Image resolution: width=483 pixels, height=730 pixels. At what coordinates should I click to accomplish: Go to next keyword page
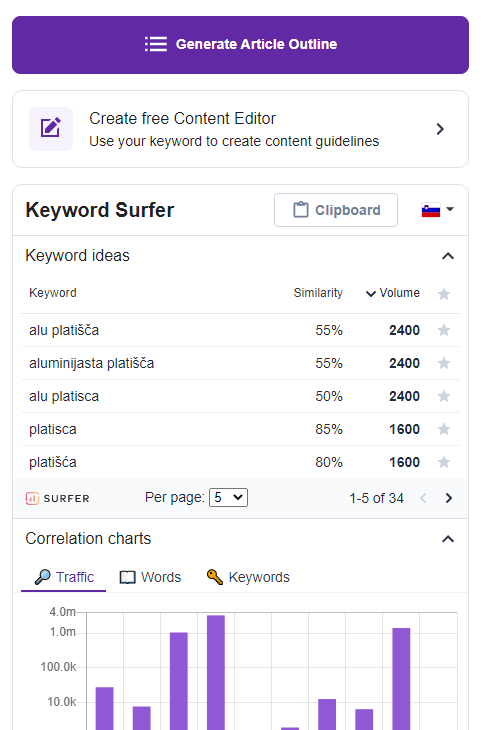(449, 498)
